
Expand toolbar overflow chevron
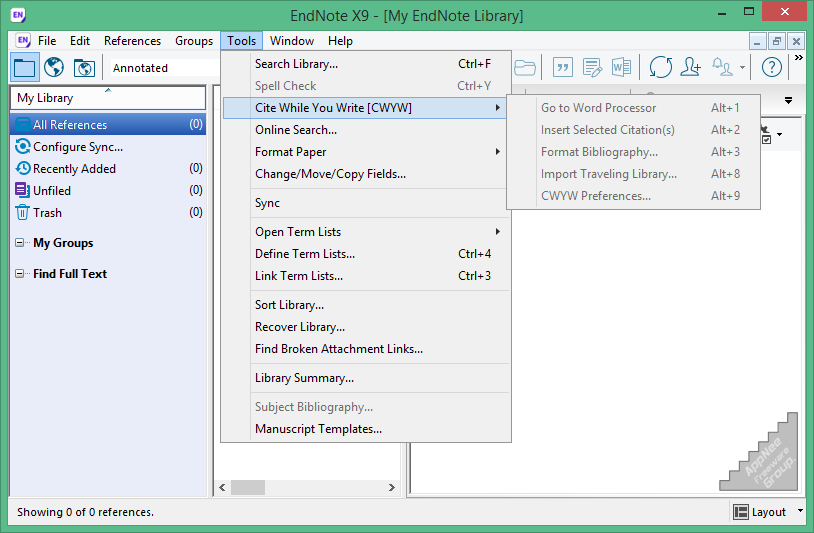pyautogui.click(x=799, y=58)
